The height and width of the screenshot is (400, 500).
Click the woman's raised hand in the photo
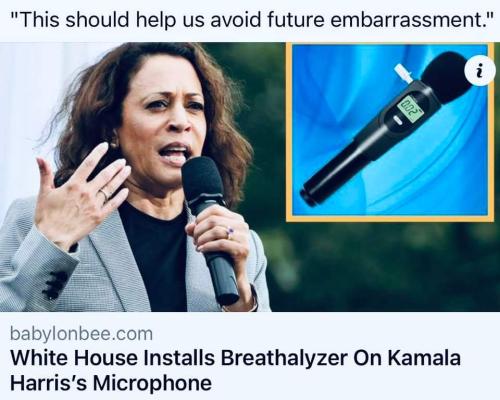[80, 195]
